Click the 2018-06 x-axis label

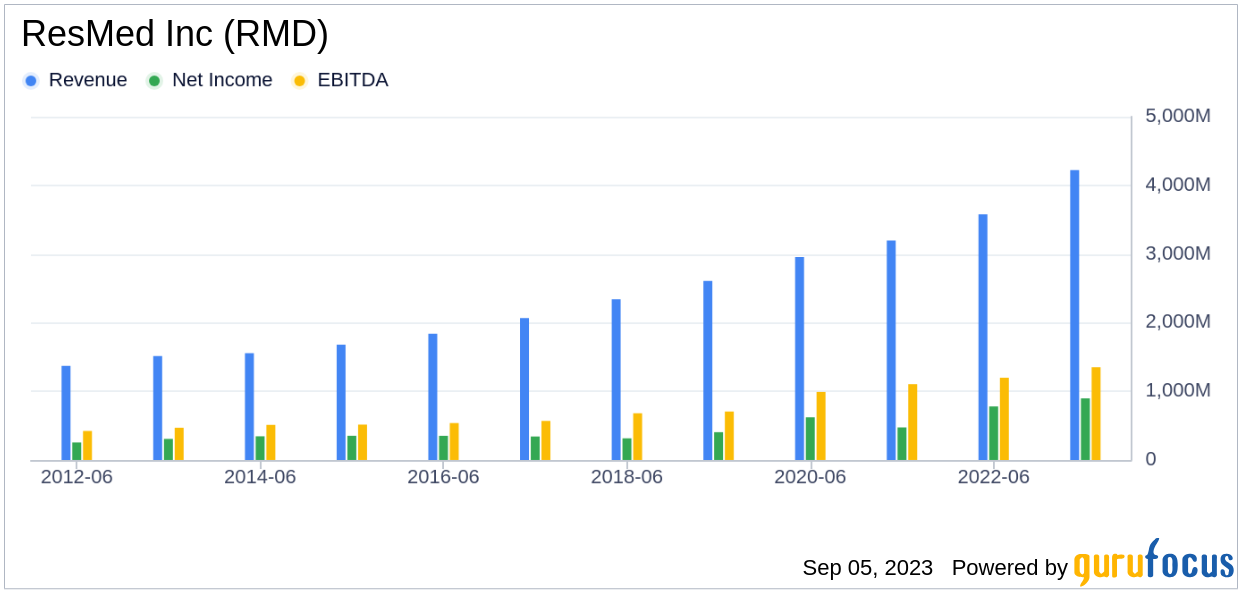pos(626,478)
